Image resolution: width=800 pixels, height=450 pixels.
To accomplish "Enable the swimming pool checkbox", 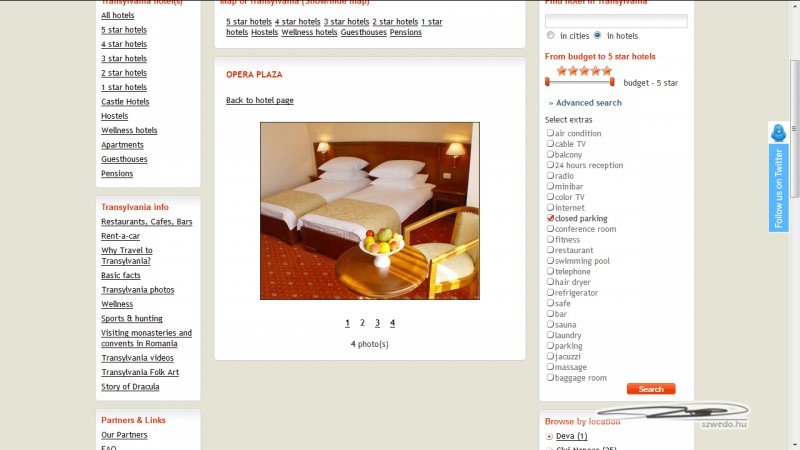I will tap(550, 260).
